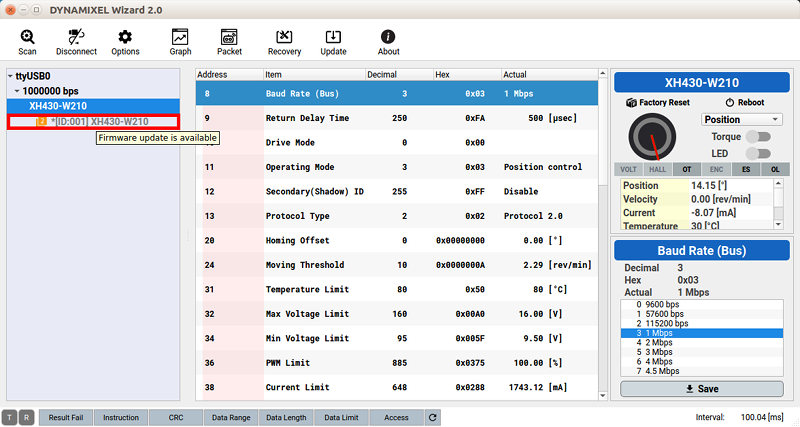Collapse the 1000000 bps tree node
The image size is (800, 427).
17,91
